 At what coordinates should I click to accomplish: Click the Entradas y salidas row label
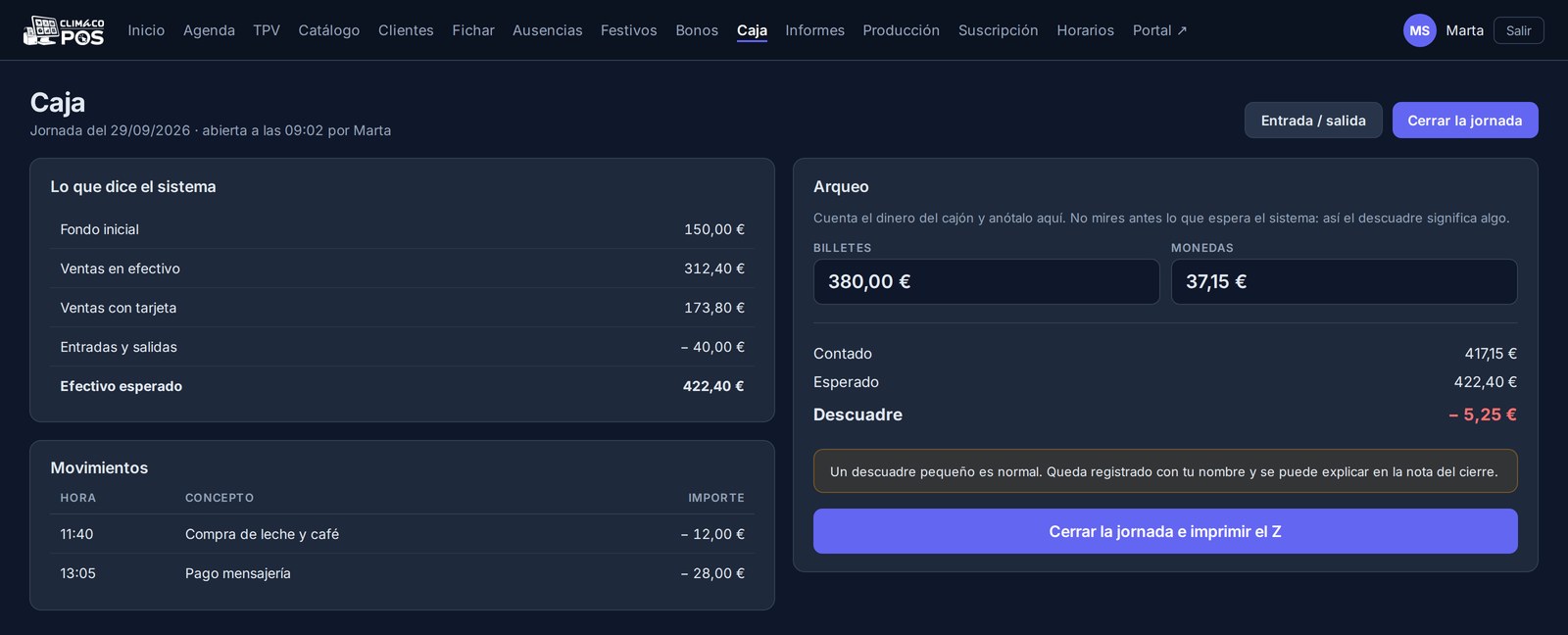coord(119,347)
